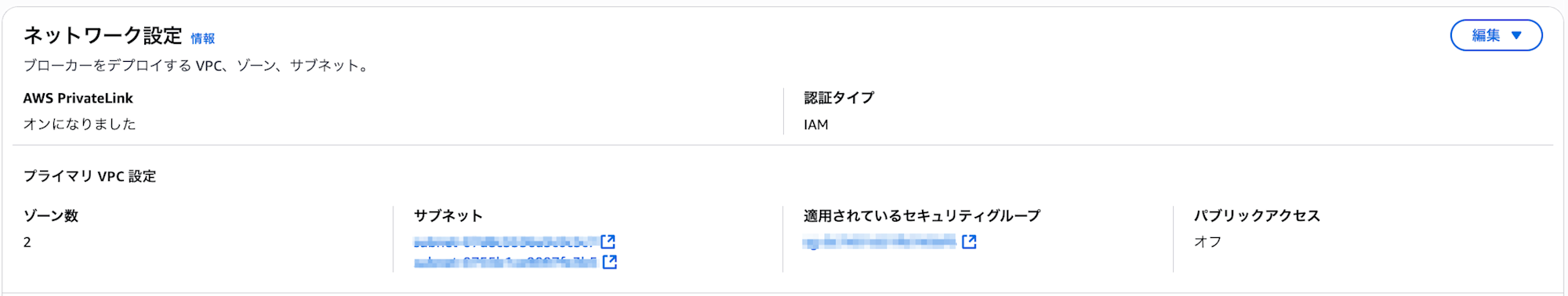Click the プライマリ VPC 設定 heading
Screen dimensions: 1568x296
(89, 176)
